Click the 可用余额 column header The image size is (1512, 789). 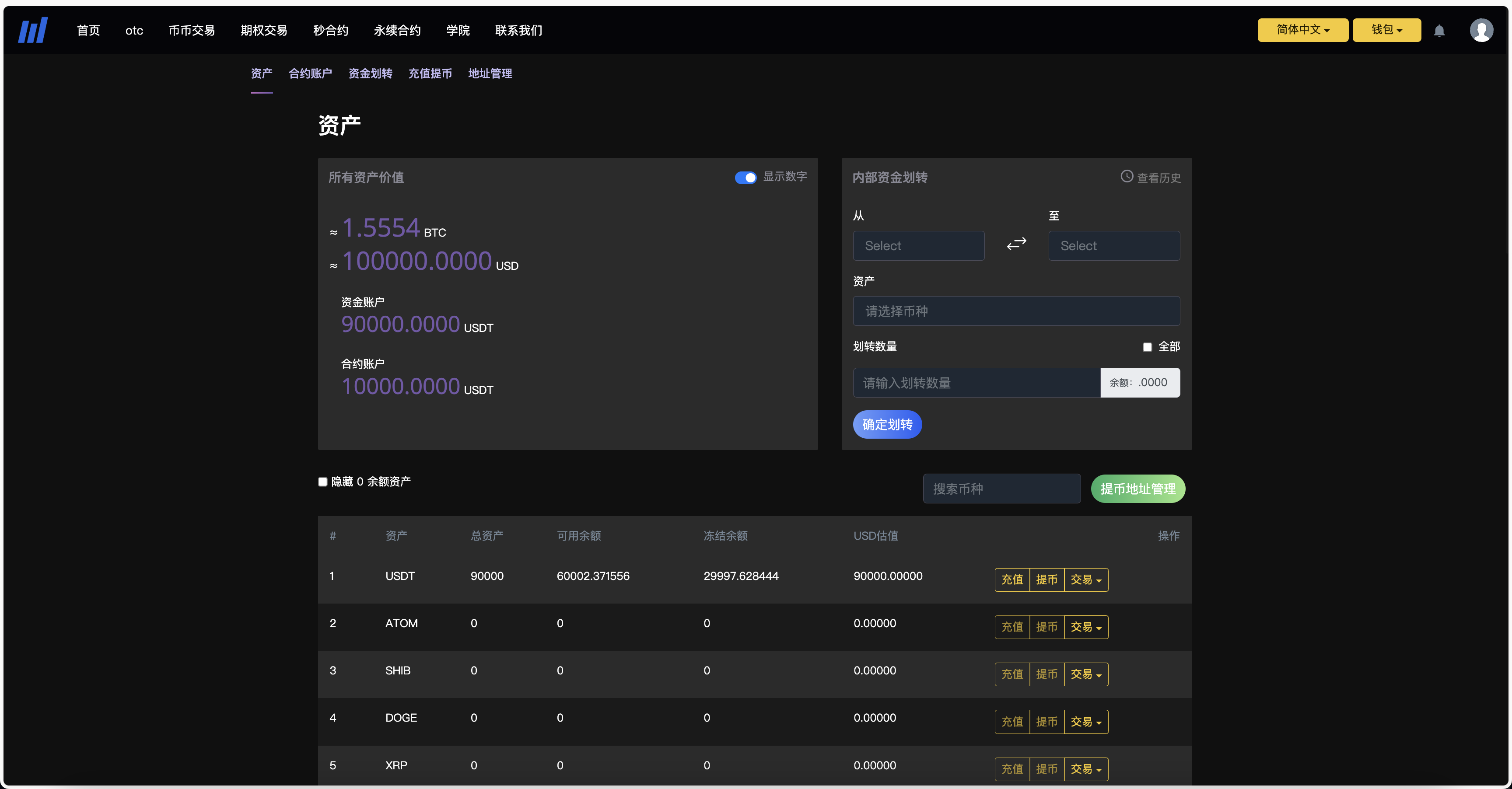[x=579, y=536]
